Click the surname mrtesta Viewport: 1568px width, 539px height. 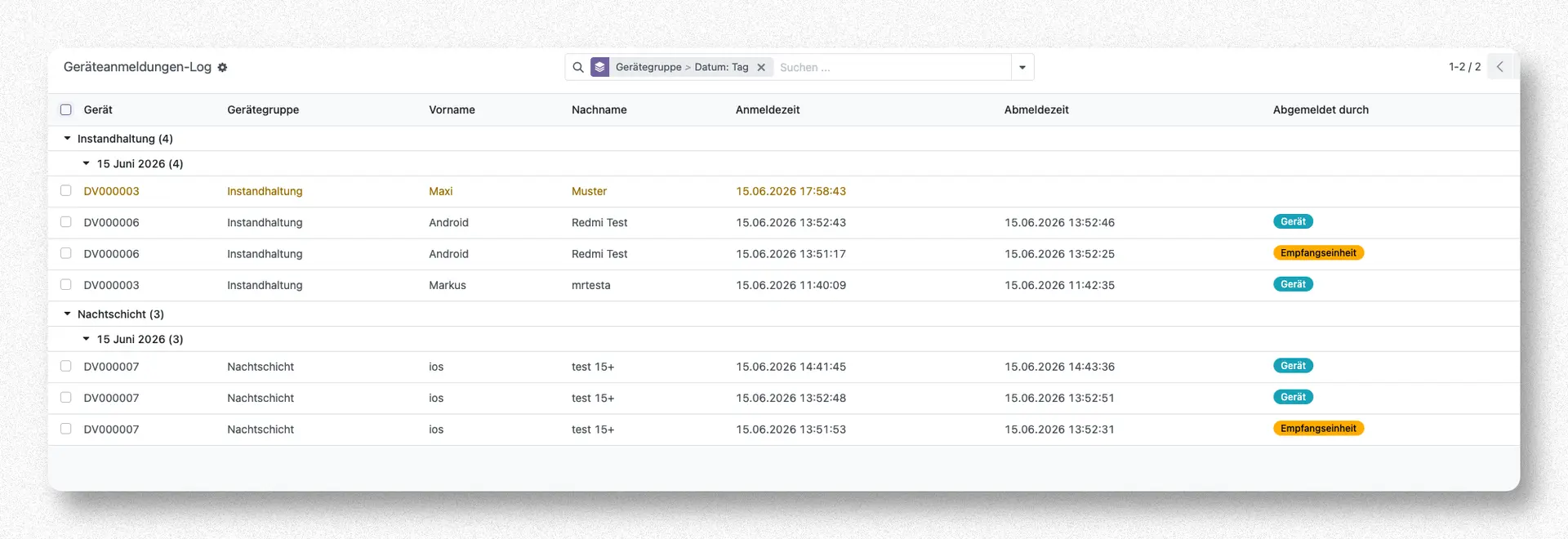[591, 285]
